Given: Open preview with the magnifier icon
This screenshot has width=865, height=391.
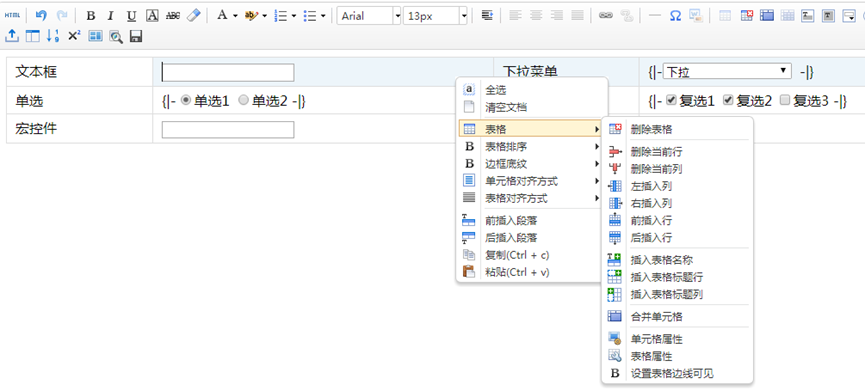Looking at the screenshot, I should coord(116,37).
